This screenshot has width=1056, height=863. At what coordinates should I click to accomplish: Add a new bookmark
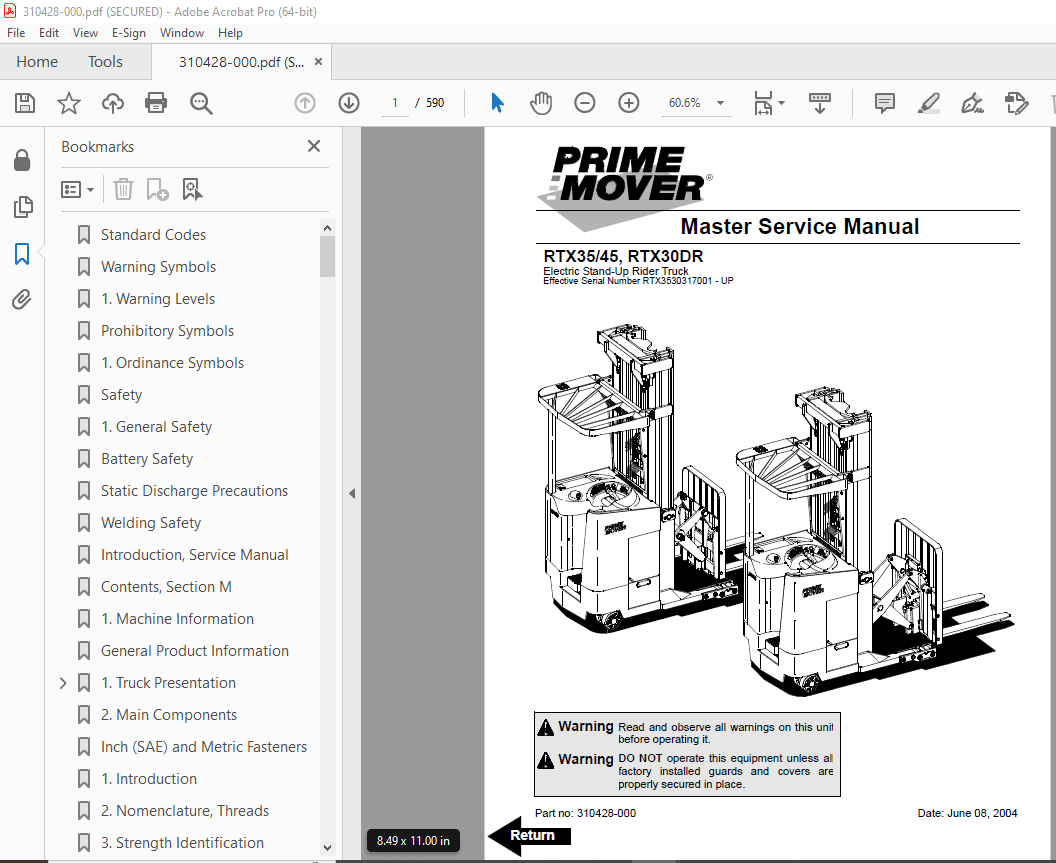[157, 189]
